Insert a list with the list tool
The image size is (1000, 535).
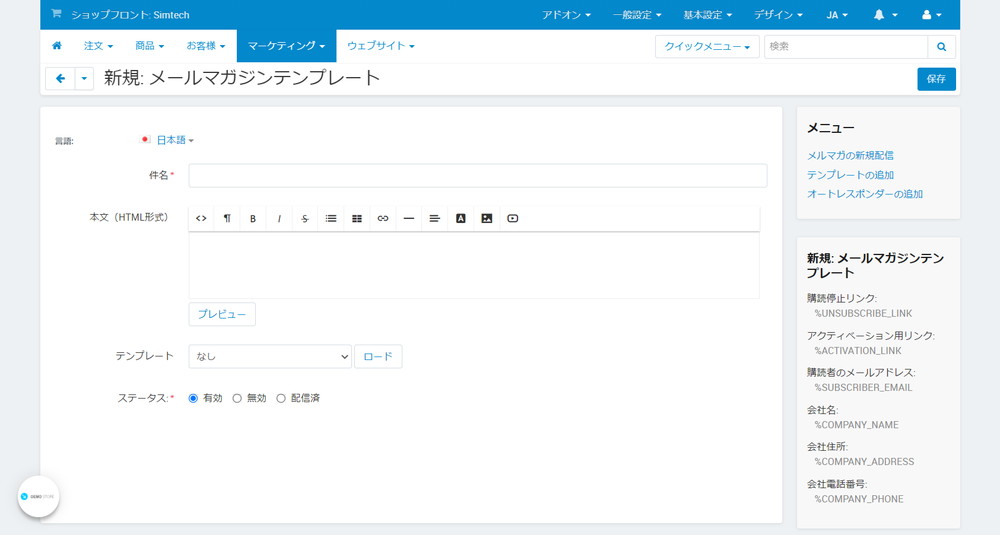(331, 218)
